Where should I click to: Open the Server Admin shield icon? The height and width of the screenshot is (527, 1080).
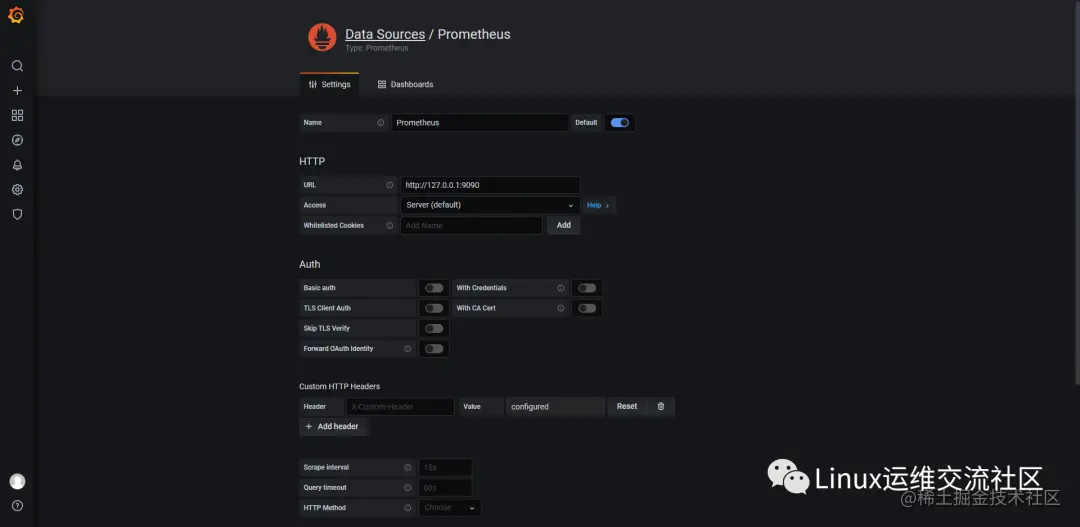click(x=18, y=214)
